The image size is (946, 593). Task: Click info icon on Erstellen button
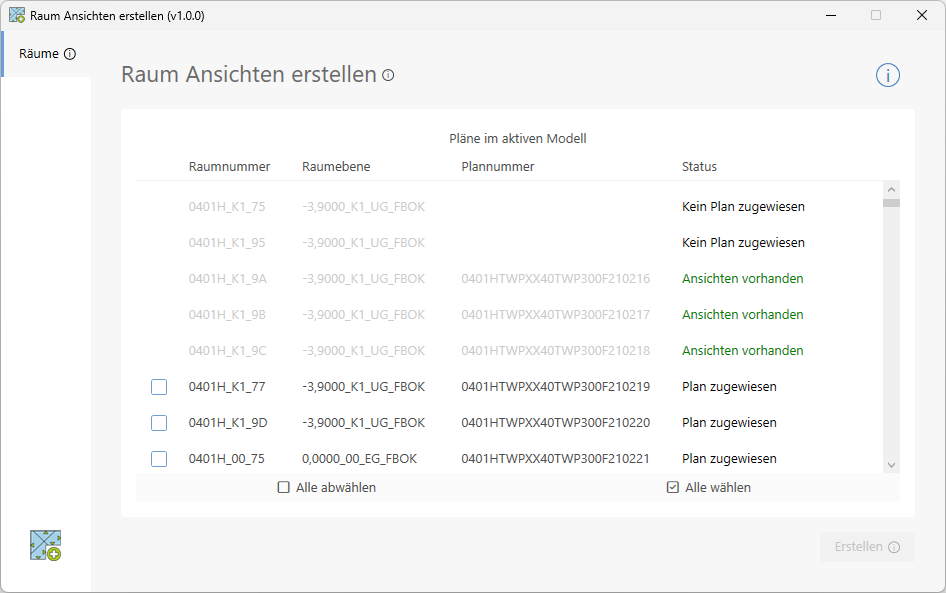click(894, 547)
